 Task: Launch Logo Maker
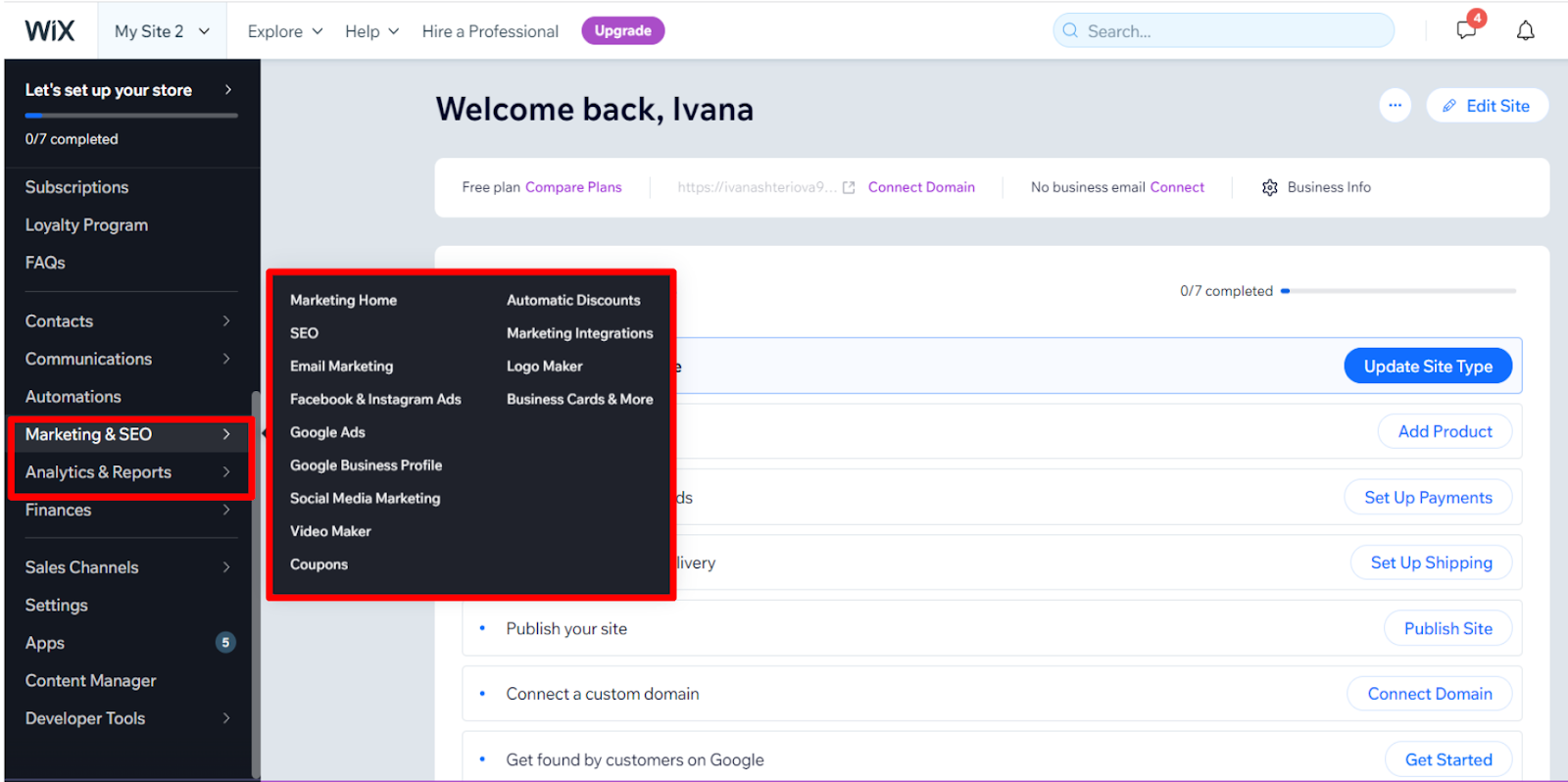[544, 367]
